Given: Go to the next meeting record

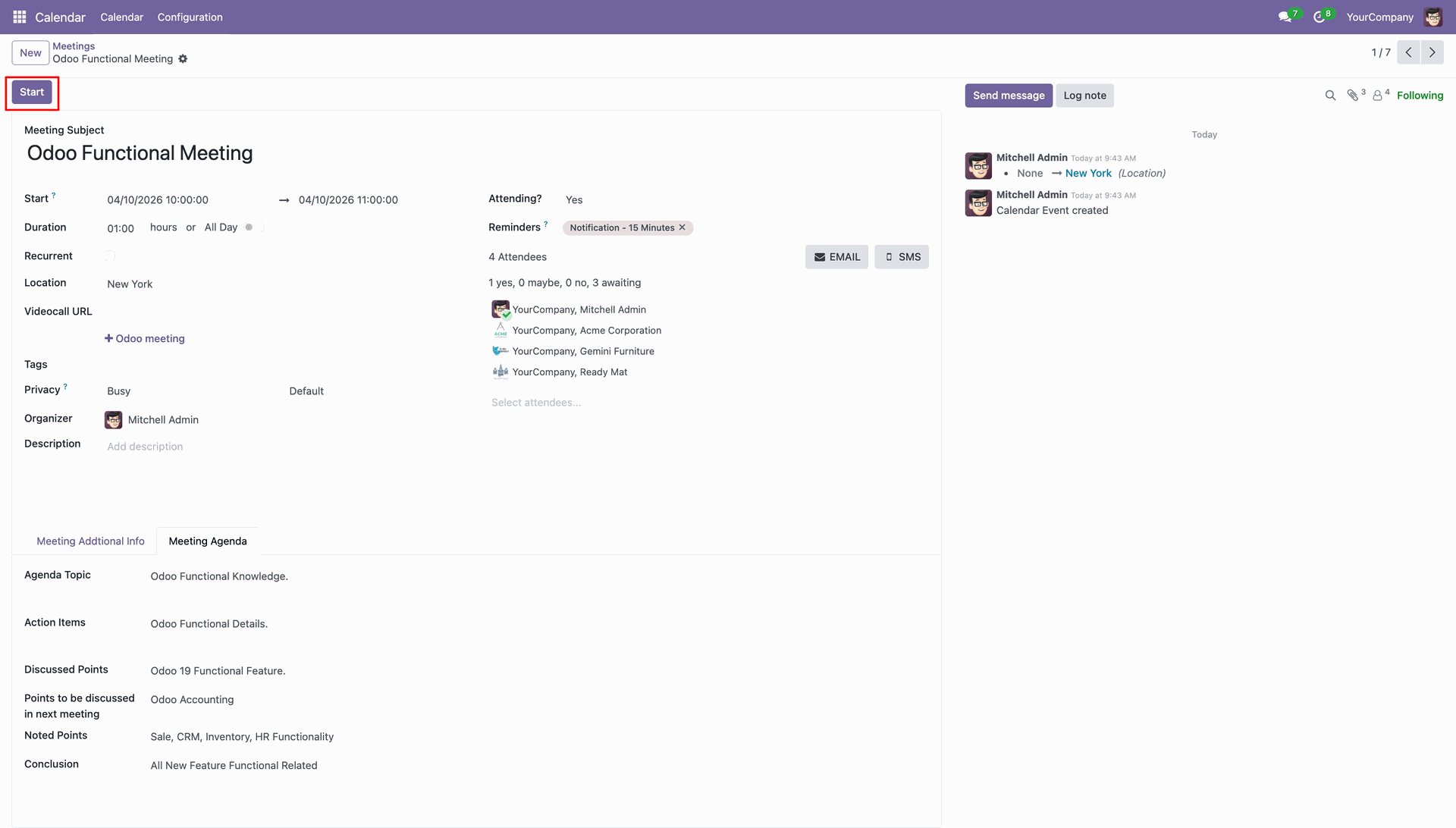Looking at the screenshot, I should (1432, 52).
